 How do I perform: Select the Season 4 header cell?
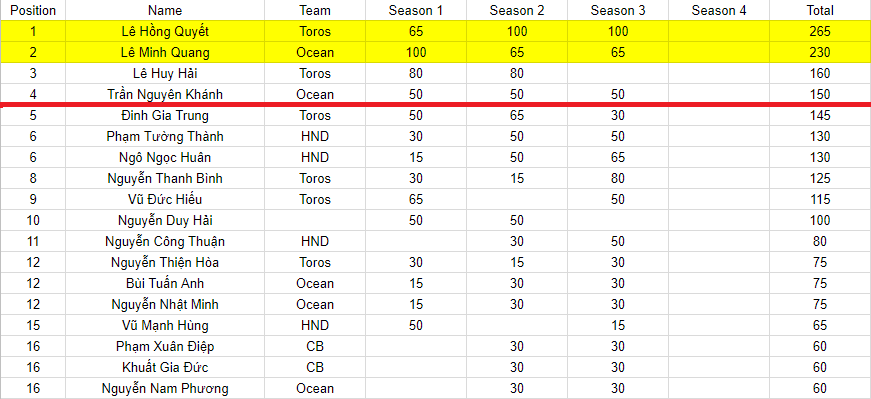click(719, 10)
